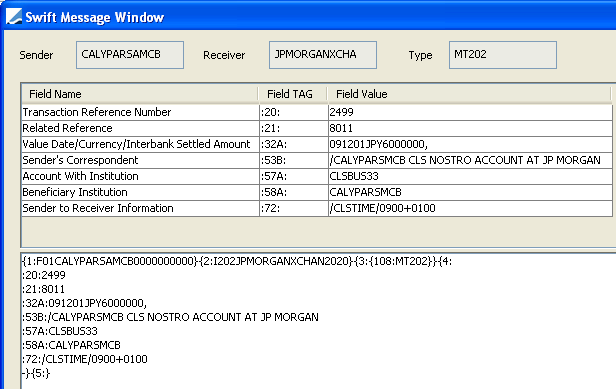Click the :58A: tag cell
This screenshot has width=616, height=389.
[x=293, y=193]
